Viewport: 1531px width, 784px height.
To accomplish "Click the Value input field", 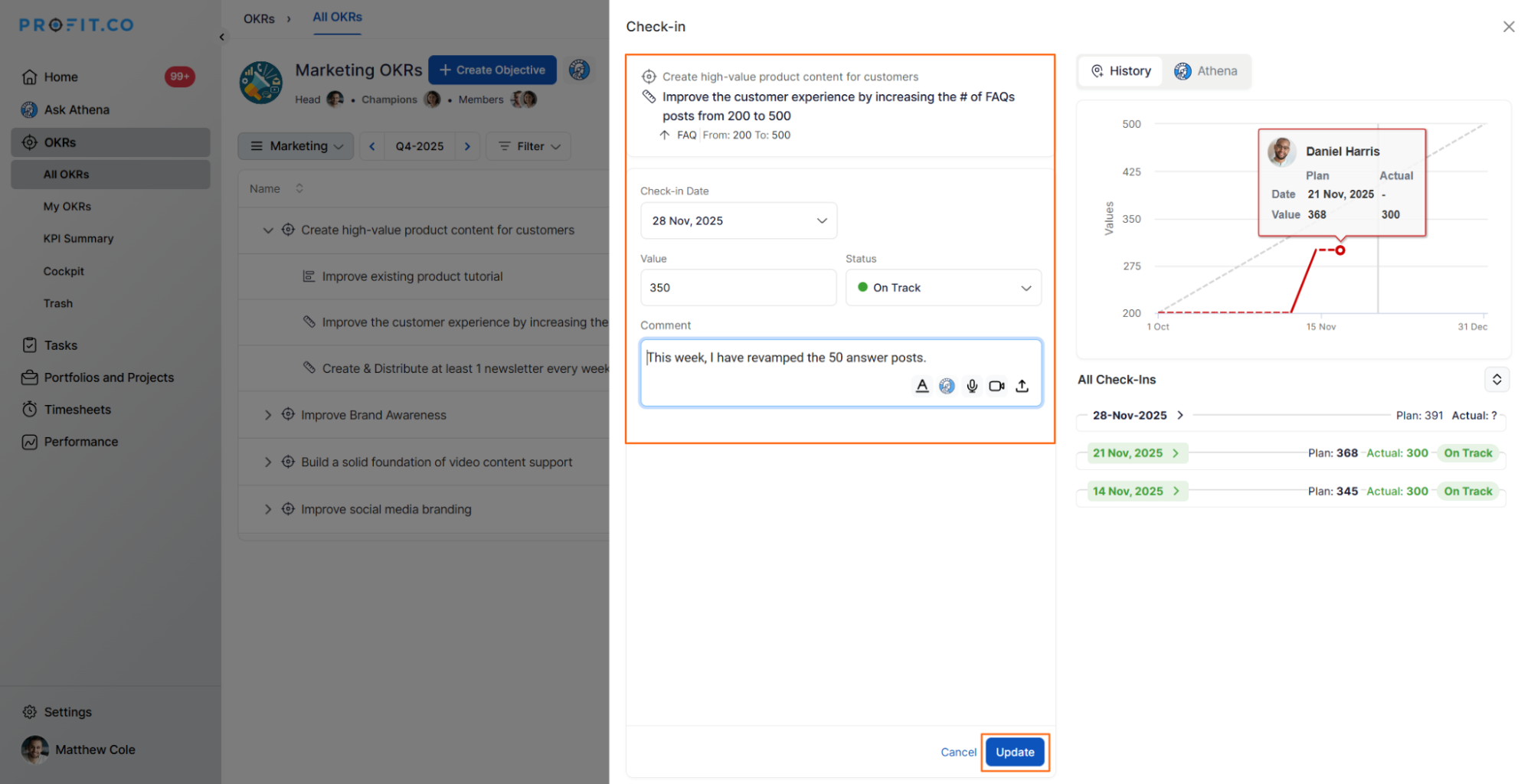I will 738,288.
